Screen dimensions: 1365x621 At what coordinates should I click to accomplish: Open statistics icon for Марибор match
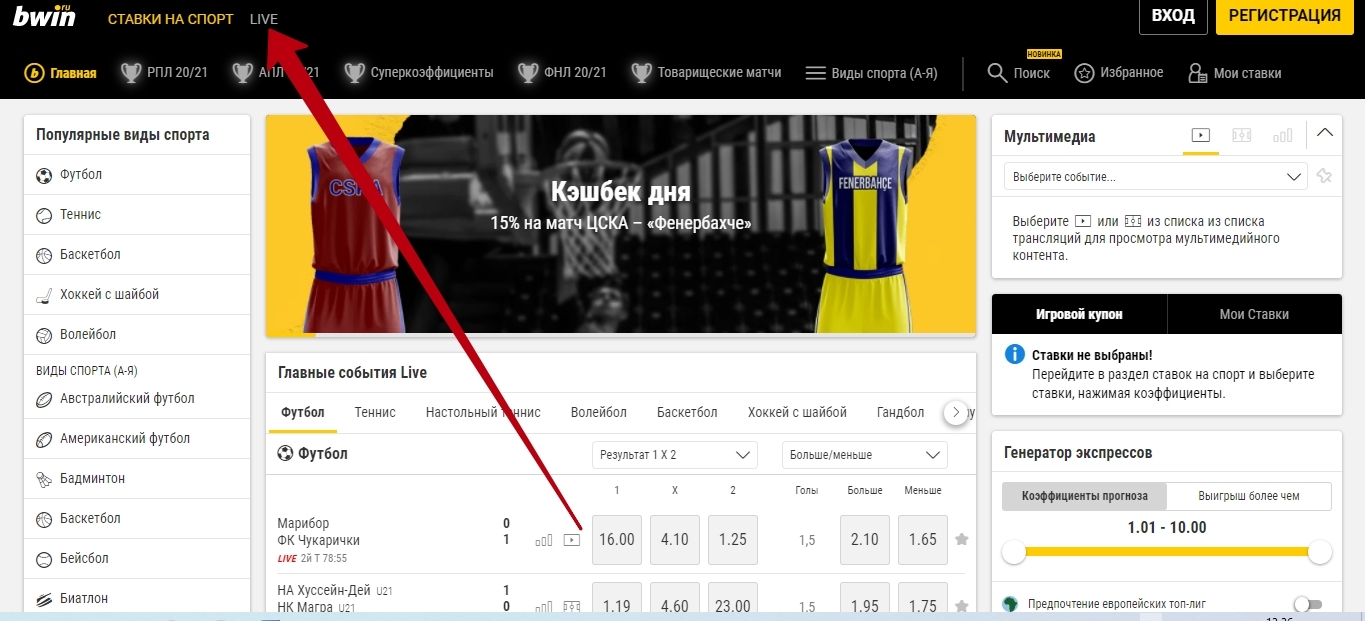pos(543,540)
